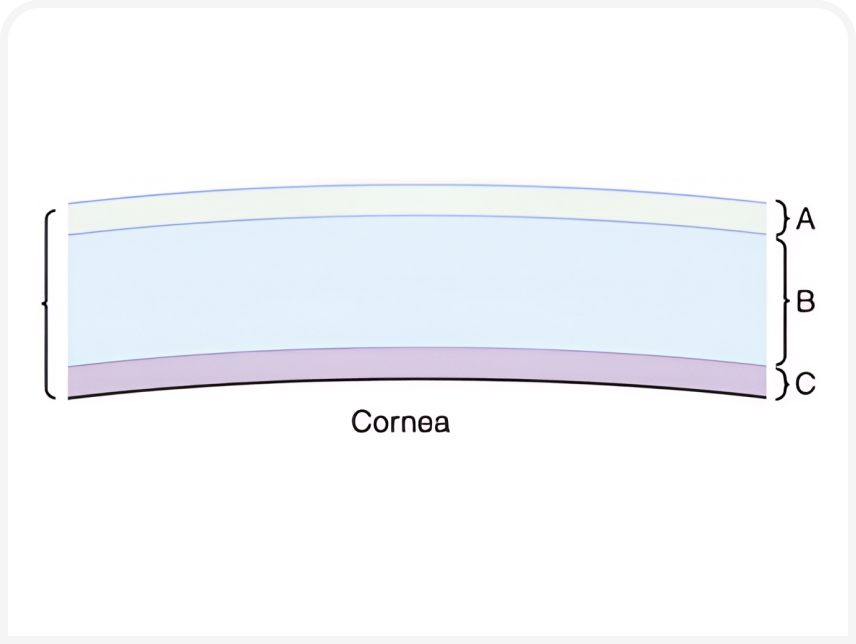Click the pointed middle tip of brace B
This screenshot has height=644, width=856.
pyautogui.click(x=789, y=301)
